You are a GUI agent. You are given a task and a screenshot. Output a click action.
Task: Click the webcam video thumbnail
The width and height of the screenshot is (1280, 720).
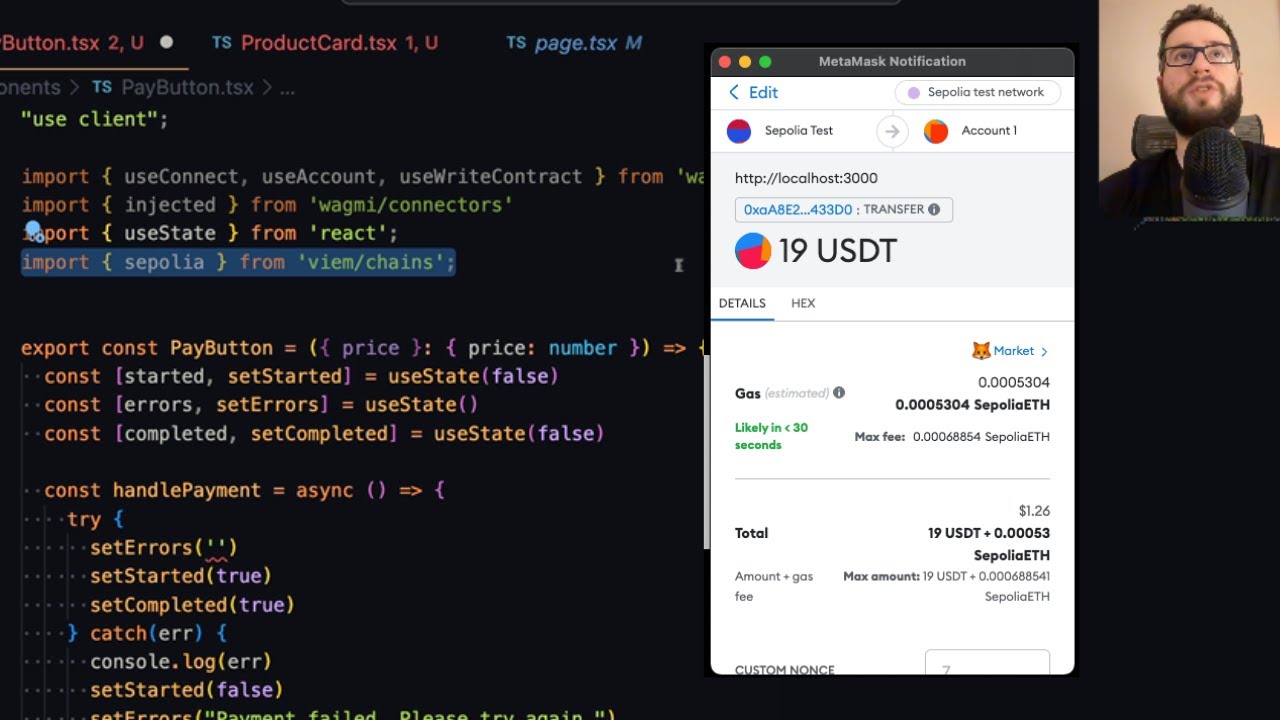point(1189,110)
